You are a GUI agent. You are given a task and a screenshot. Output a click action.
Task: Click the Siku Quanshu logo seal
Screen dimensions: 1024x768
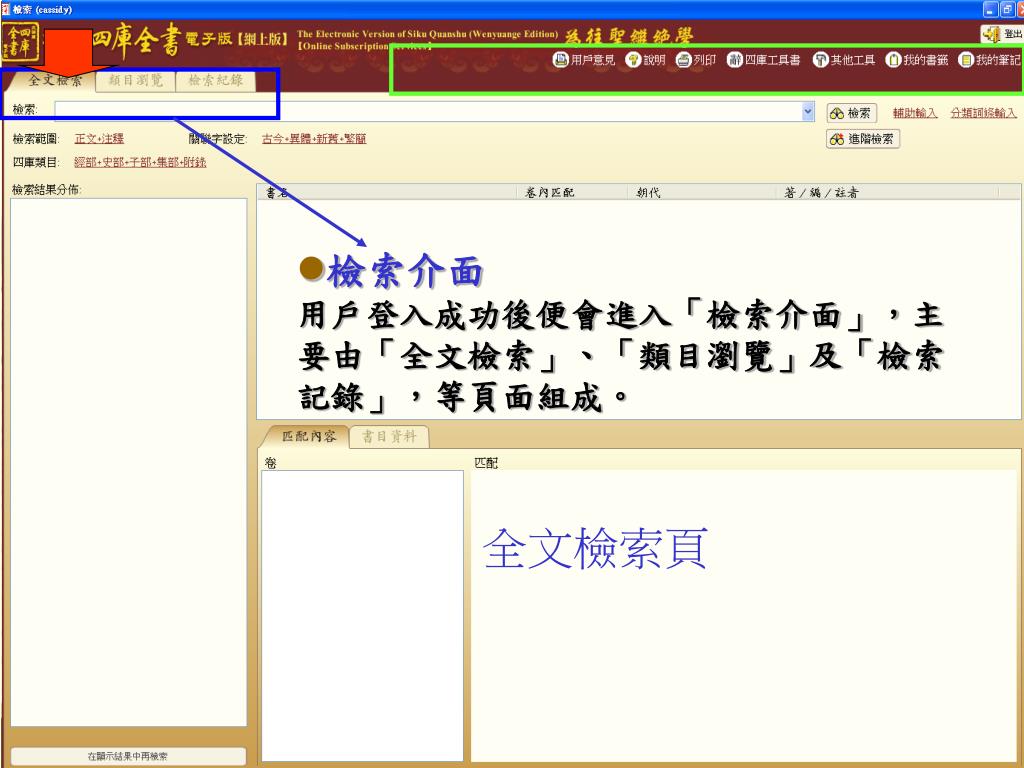(x=20, y=41)
